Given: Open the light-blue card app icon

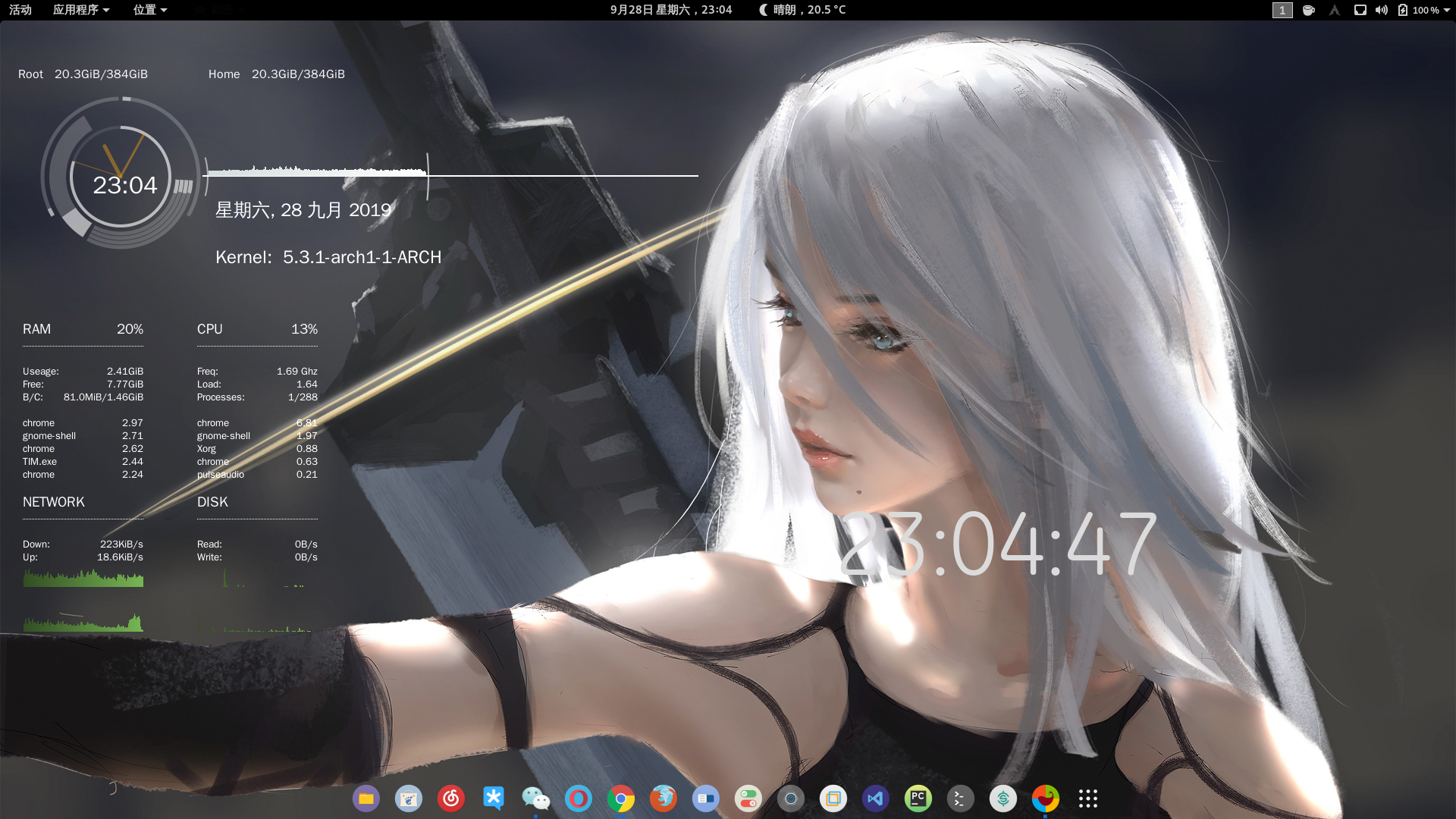Looking at the screenshot, I should click(x=706, y=799).
